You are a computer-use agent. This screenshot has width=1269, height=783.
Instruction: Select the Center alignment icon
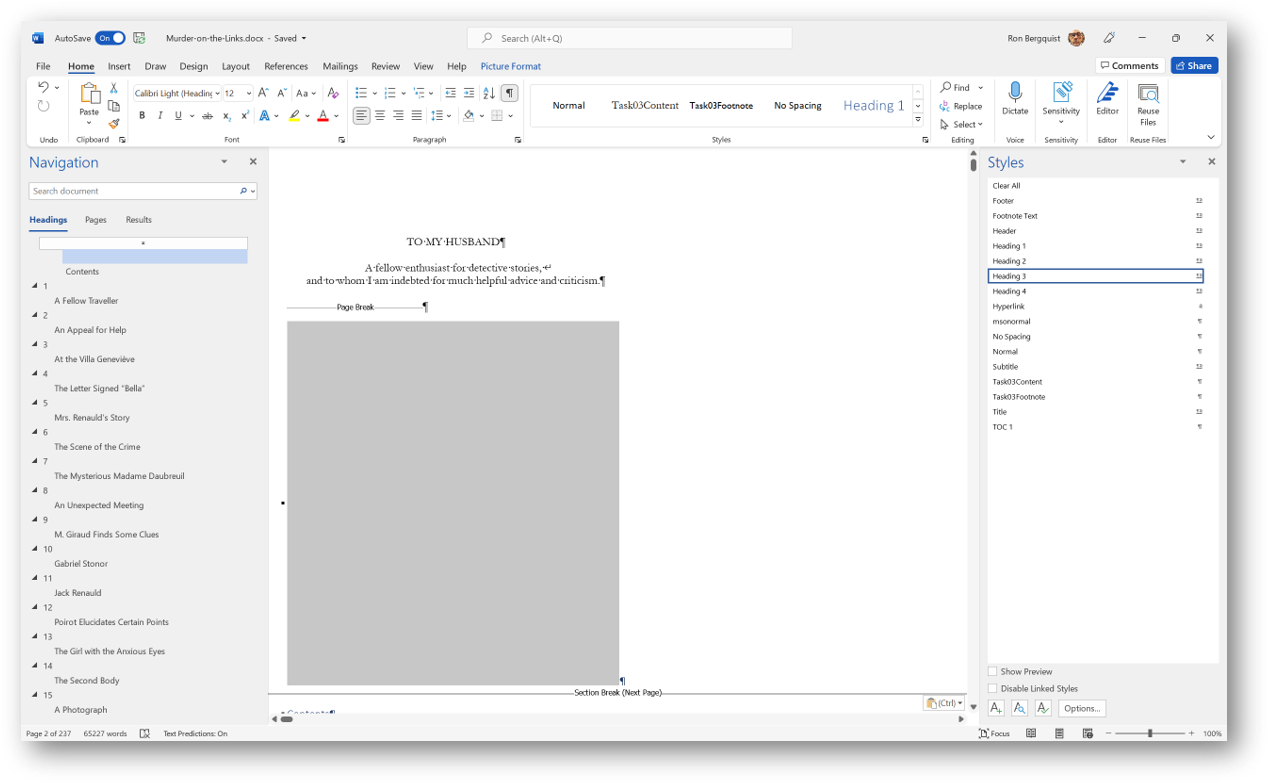pyautogui.click(x=380, y=116)
